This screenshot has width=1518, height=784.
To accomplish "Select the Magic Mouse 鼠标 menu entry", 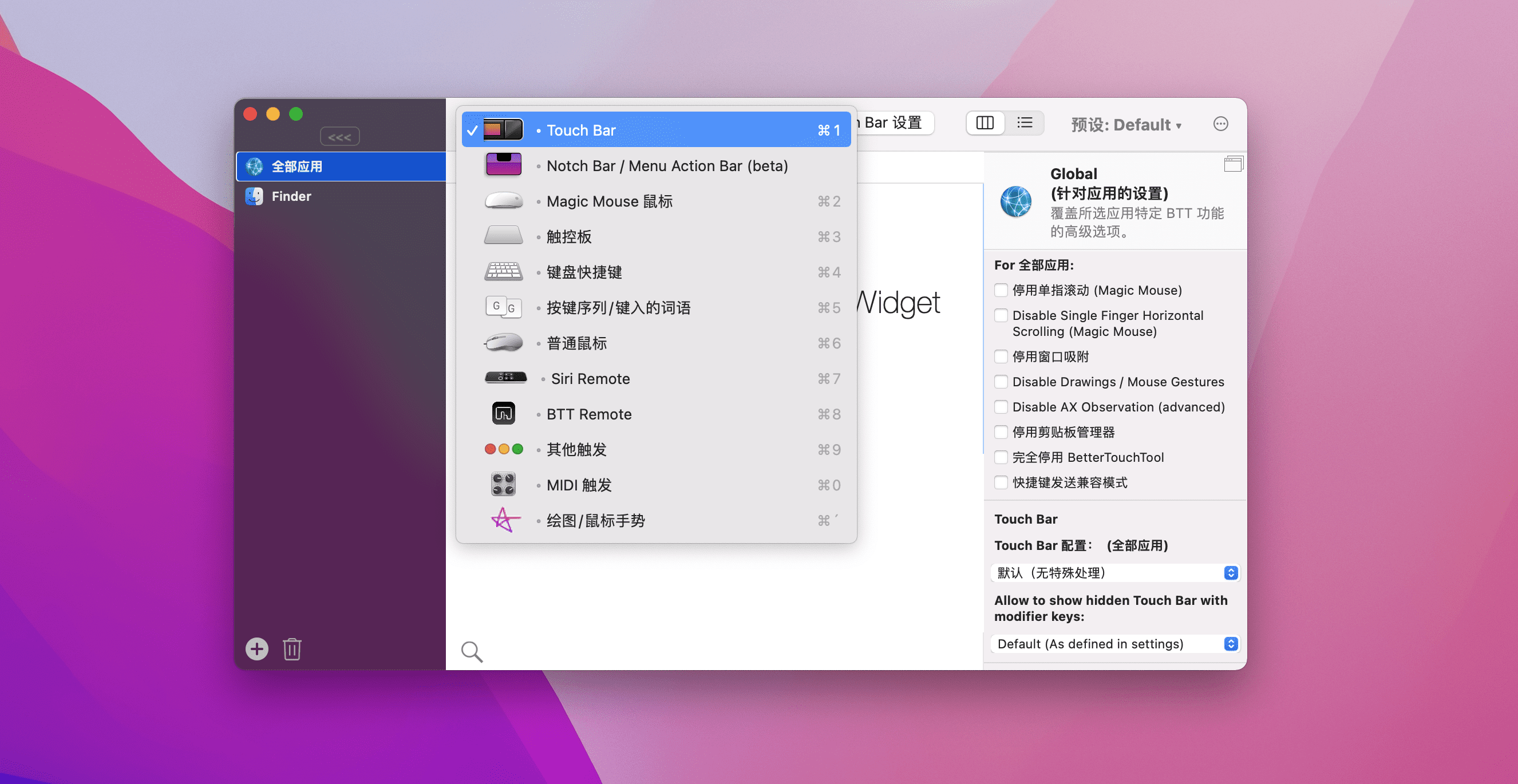I will pos(610,201).
